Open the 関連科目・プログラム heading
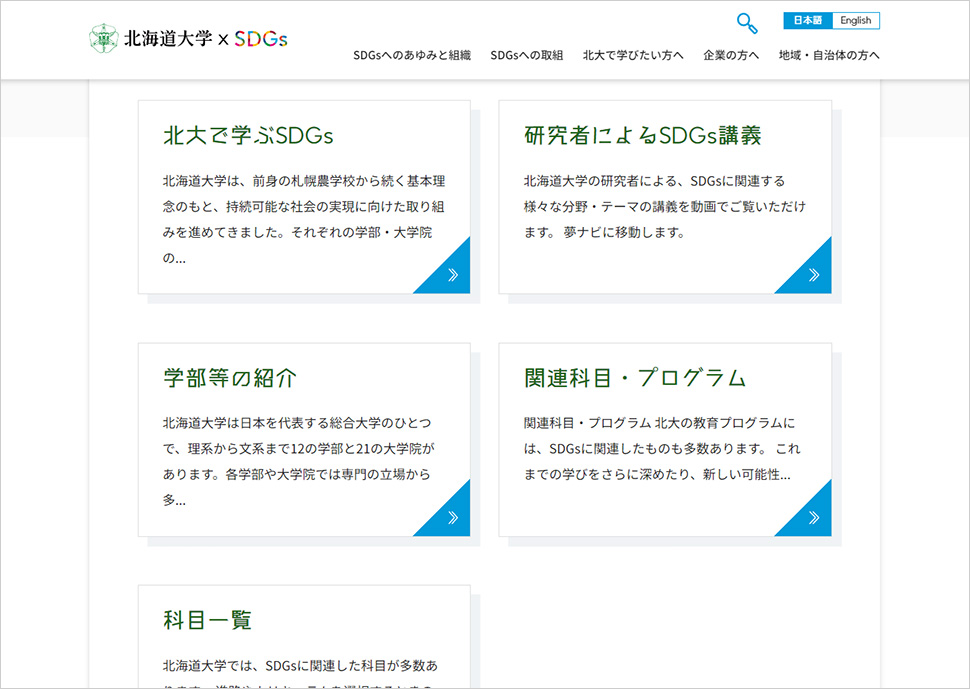This screenshot has height=689, width=970. pyautogui.click(x=635, y=378)
